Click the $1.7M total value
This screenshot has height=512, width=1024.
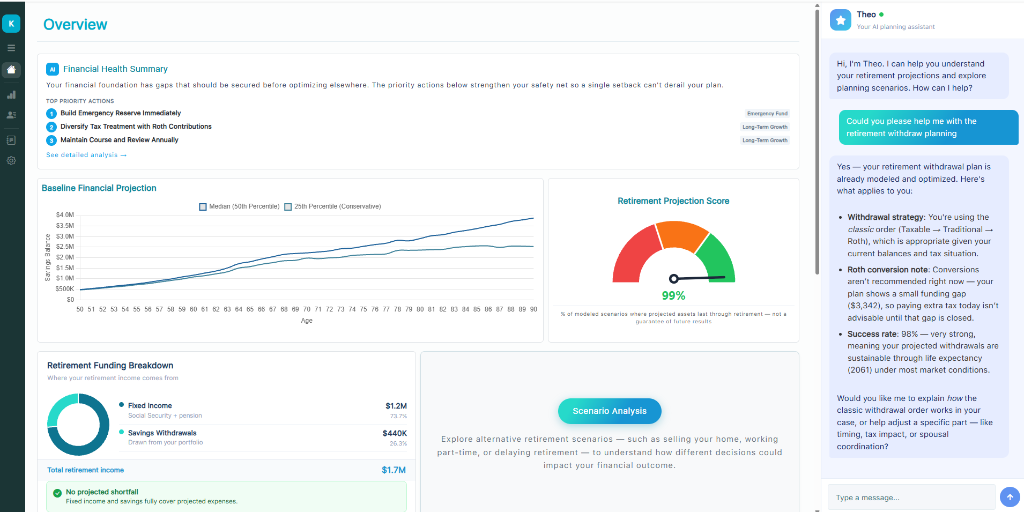click(x=394, y=470)
